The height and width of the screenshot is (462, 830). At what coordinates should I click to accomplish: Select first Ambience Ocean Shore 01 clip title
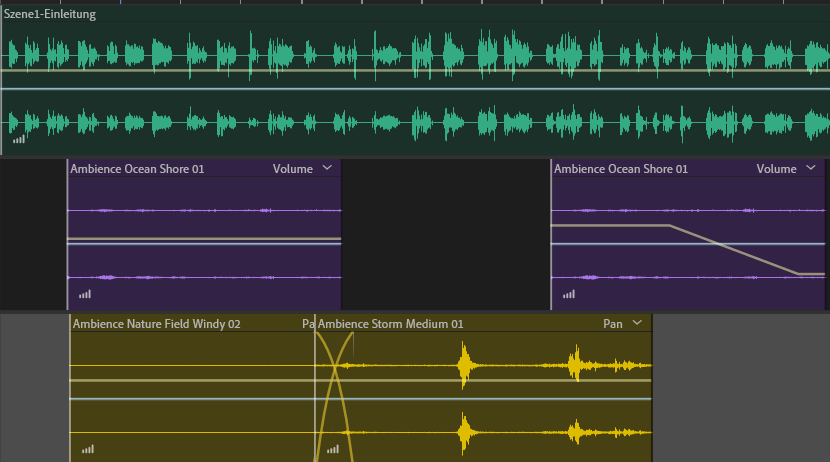pyautogui.click(x=137, y=169)
